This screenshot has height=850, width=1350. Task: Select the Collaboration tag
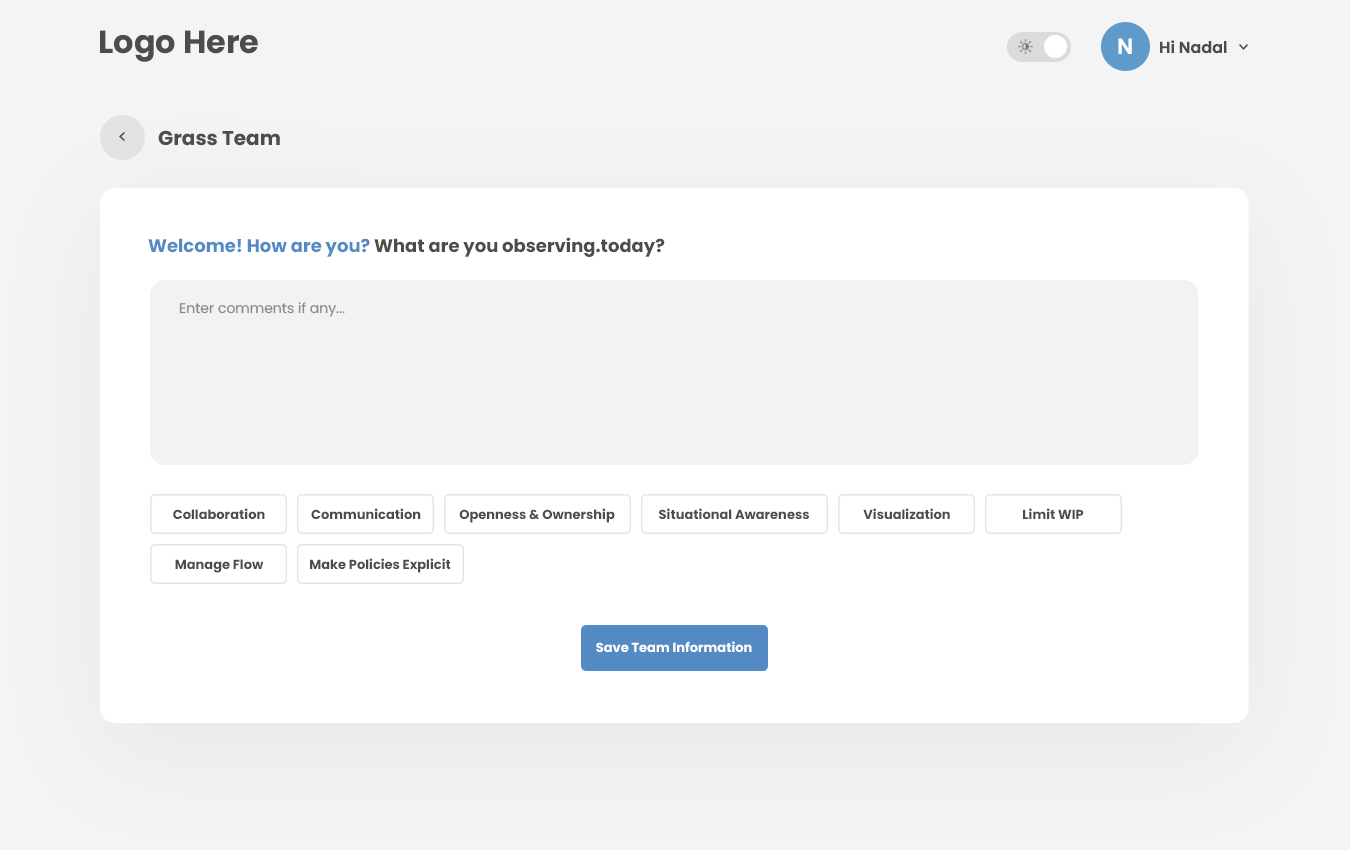(x=218, y=514)
